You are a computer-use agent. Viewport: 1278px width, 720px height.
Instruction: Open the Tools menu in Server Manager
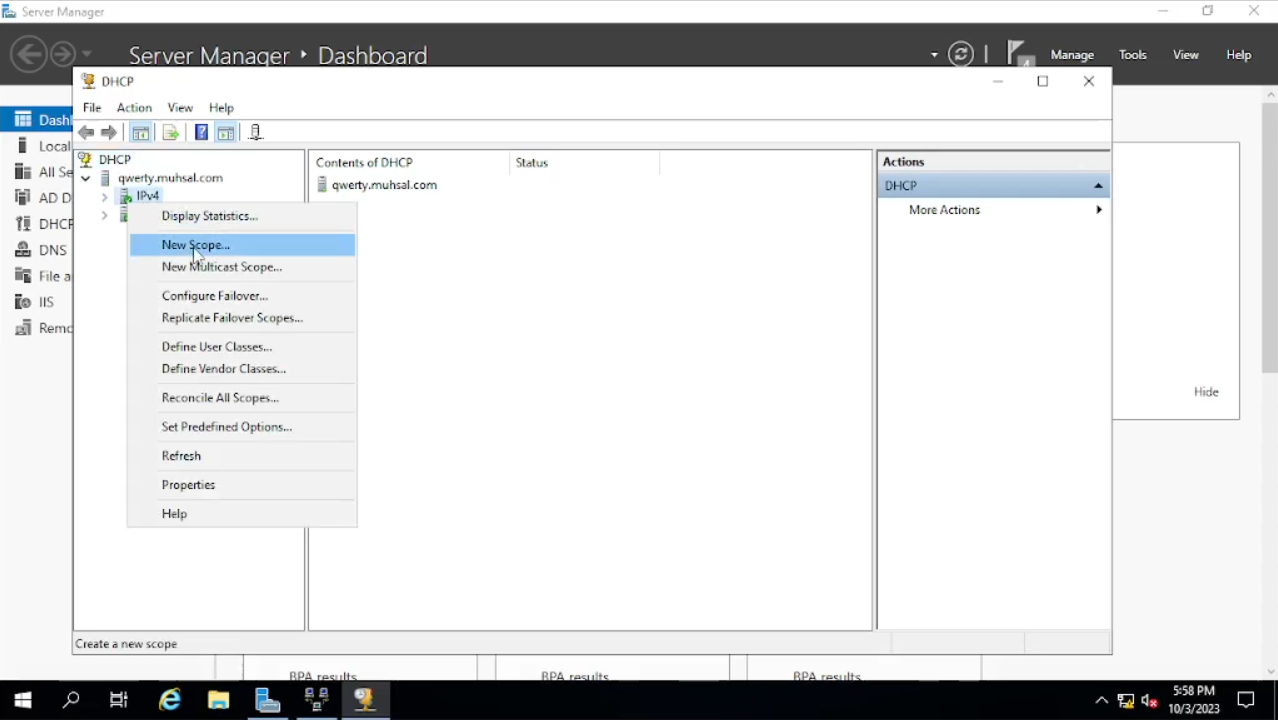click(1132, 55)
